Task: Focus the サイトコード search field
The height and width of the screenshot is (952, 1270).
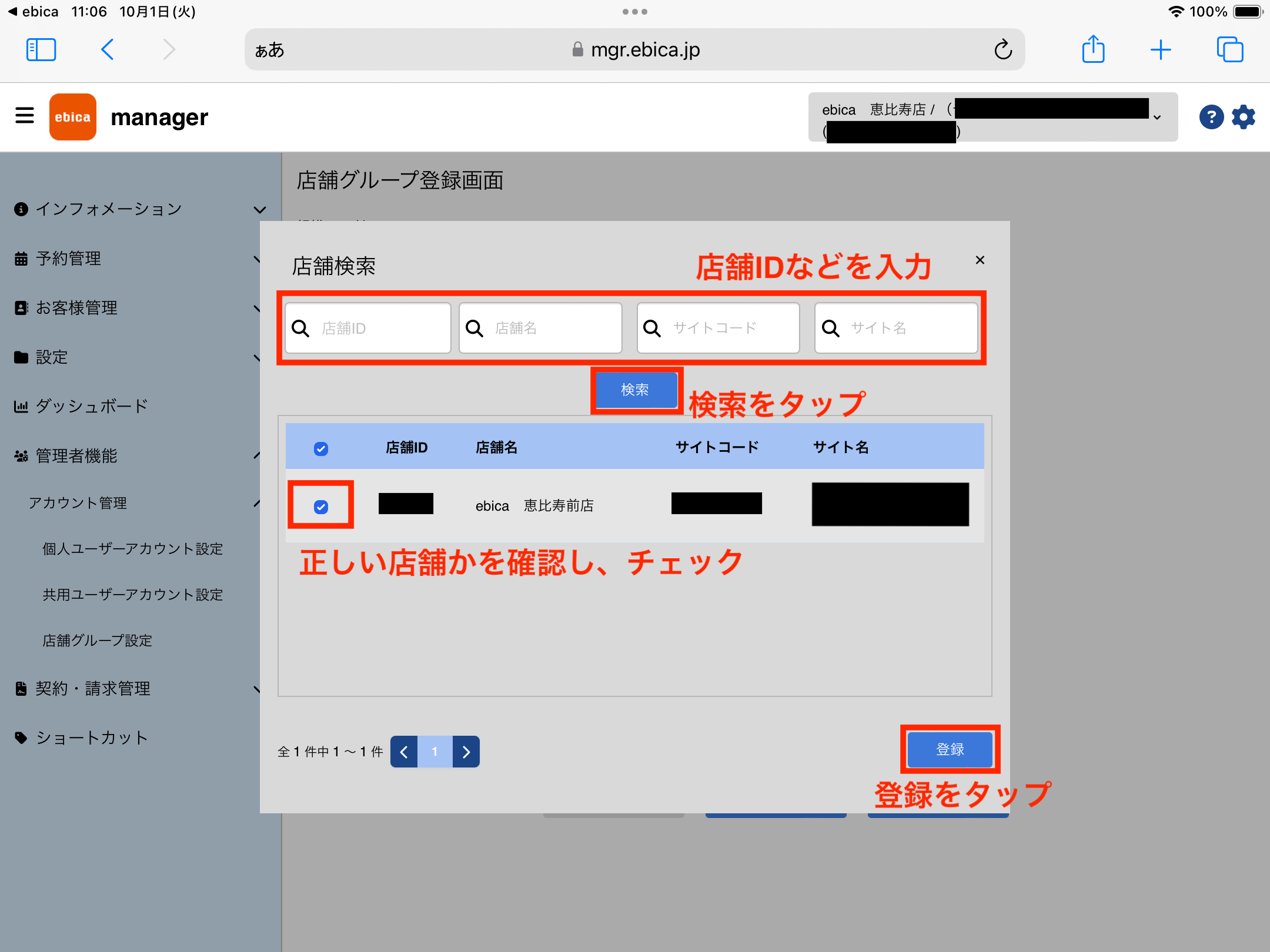Action: tap(718, 328)
